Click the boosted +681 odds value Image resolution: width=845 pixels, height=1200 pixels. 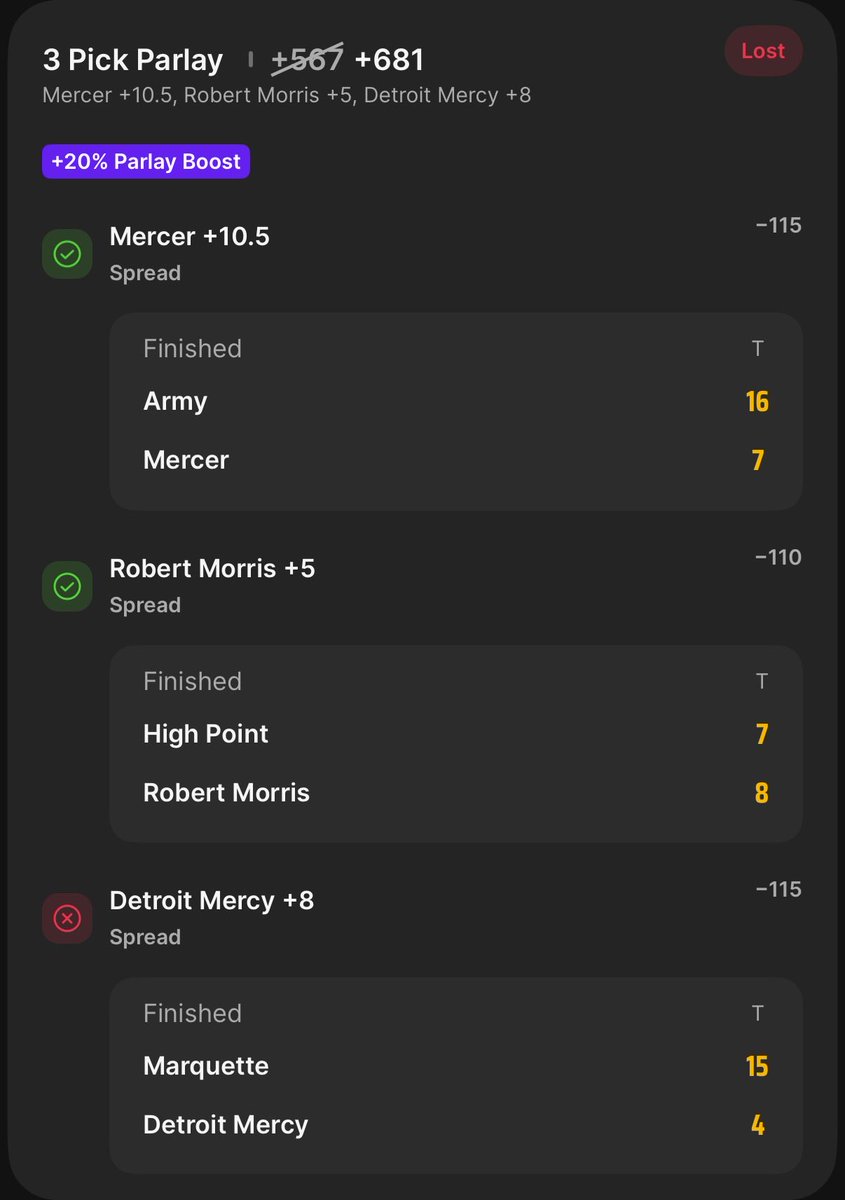(x=389, y=60)
